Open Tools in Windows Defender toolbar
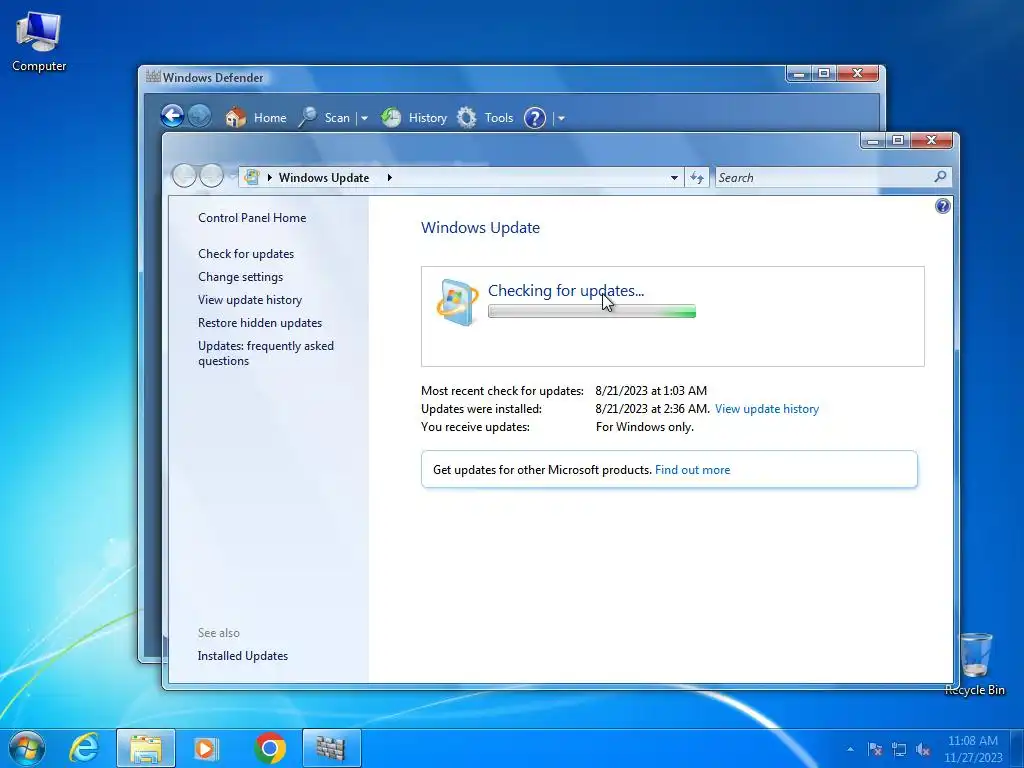Screen dimensions: 1024x768 (485, 118)
